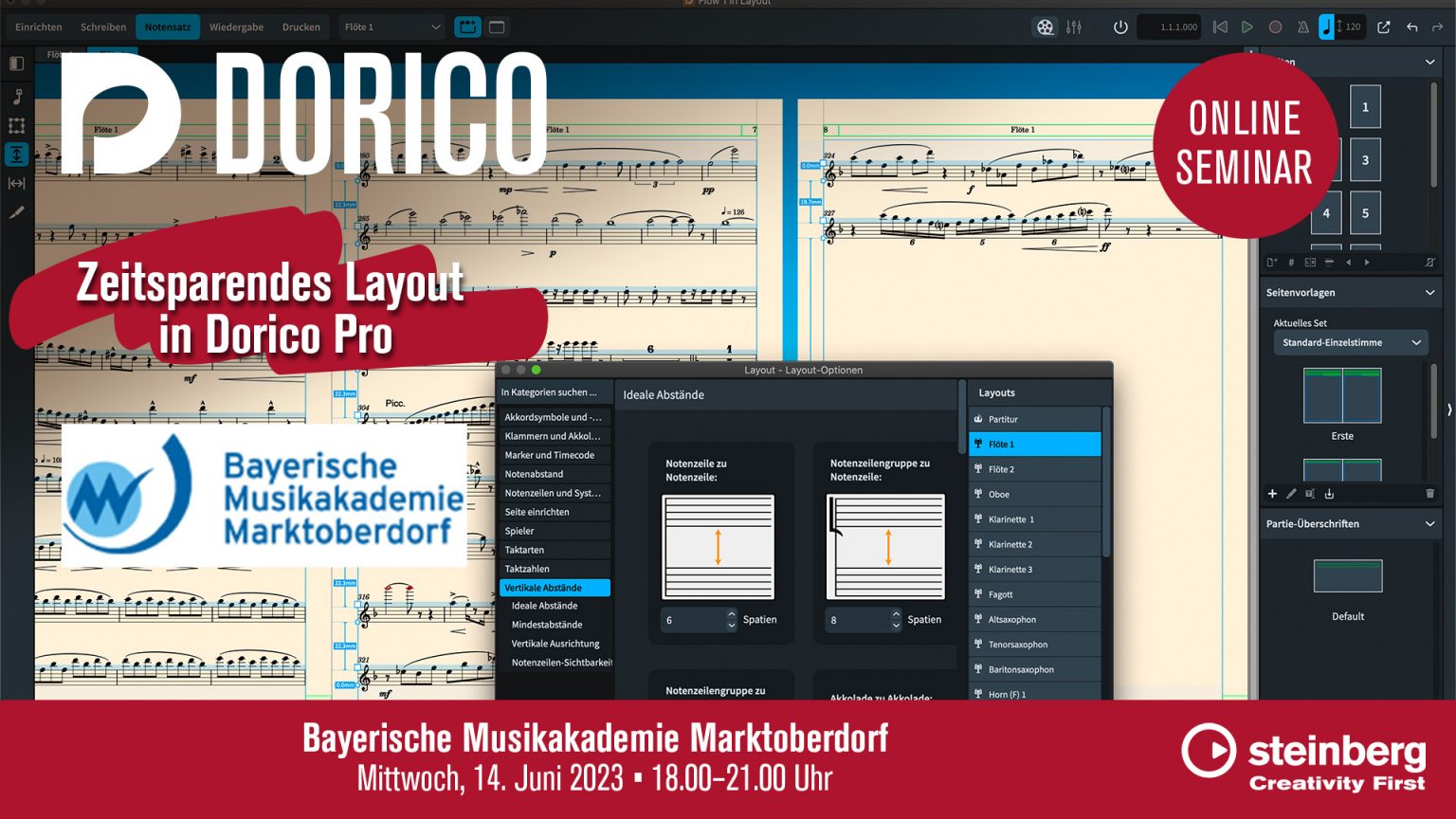This screenshot has width=1456, height=819.
Task: Start playback with the play button
Action: pyautogui.click(x=1247, y=27)
